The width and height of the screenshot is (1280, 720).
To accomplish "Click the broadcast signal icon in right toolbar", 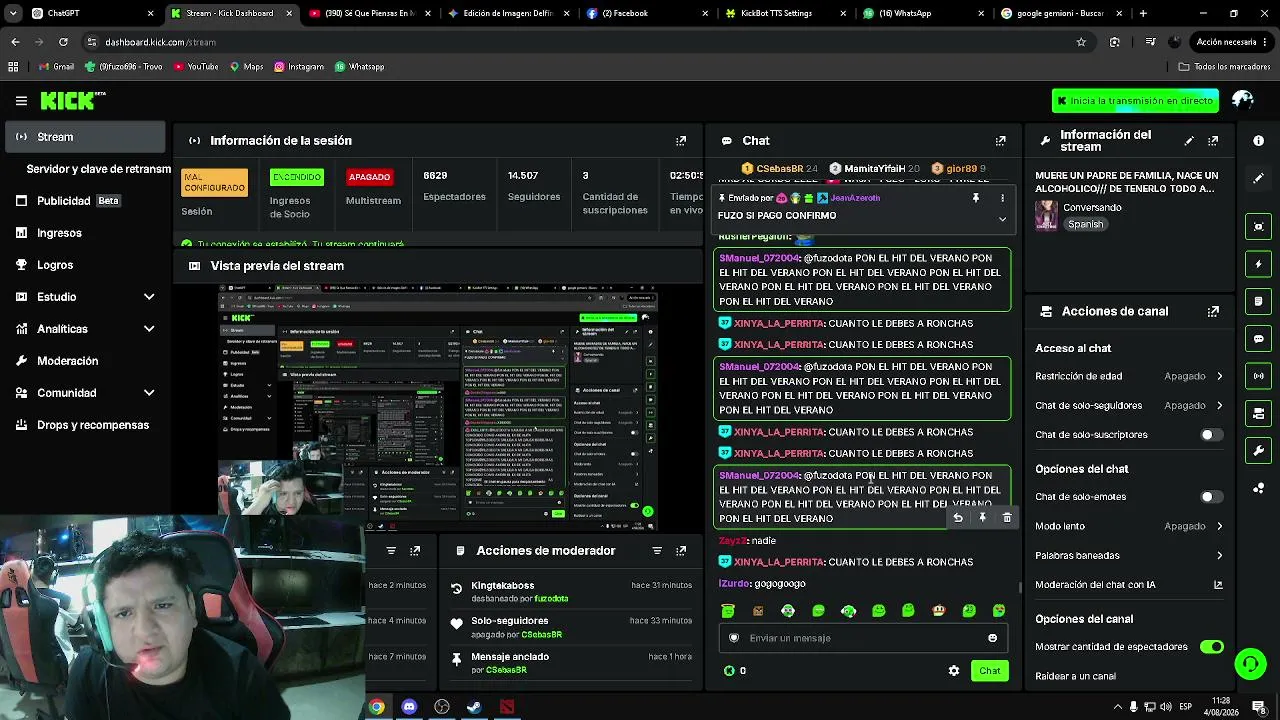I will [x=1258, y=376].
